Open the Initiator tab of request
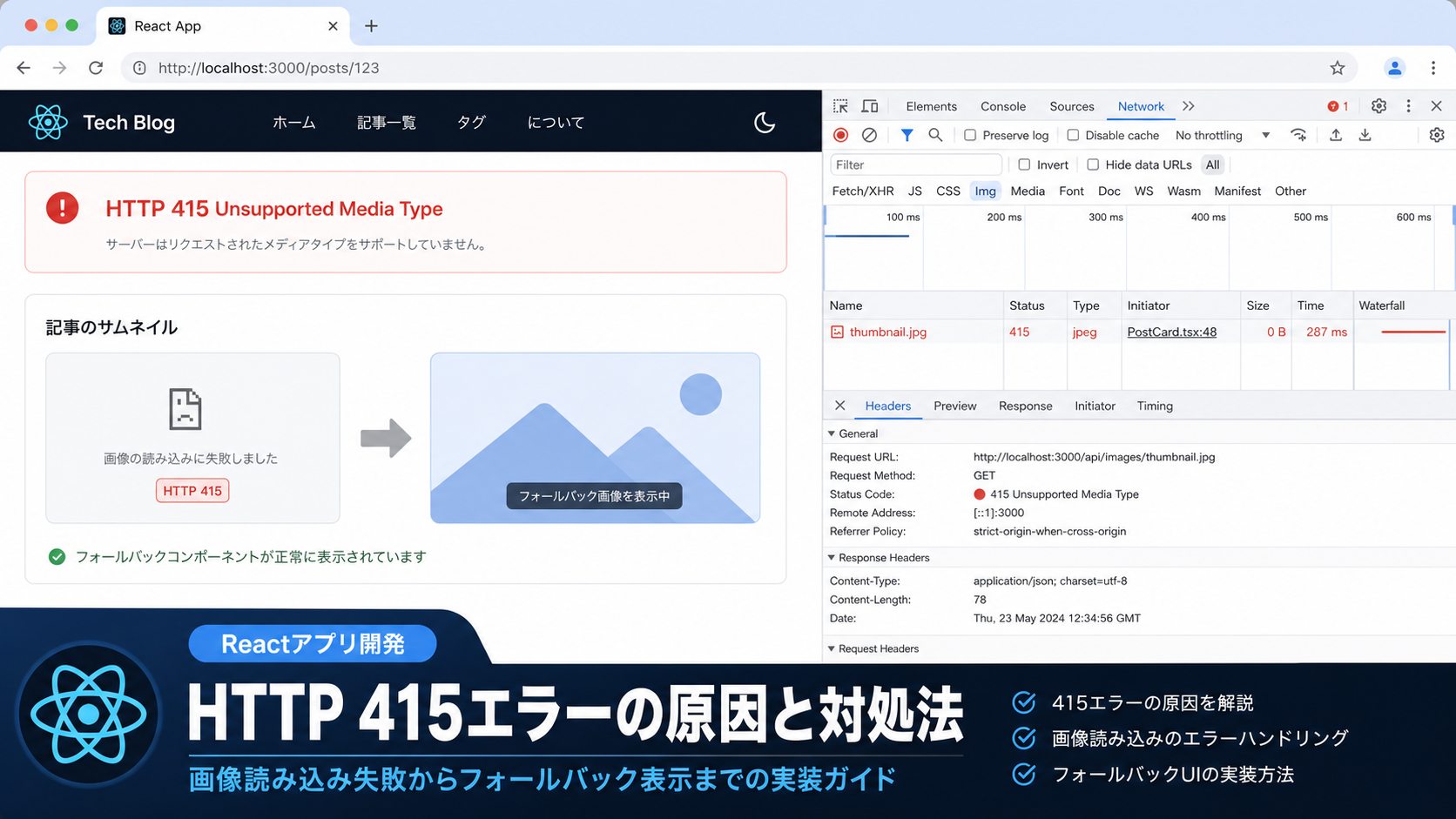This screenshot has height=819, width=1456. tap(1095, 406)
